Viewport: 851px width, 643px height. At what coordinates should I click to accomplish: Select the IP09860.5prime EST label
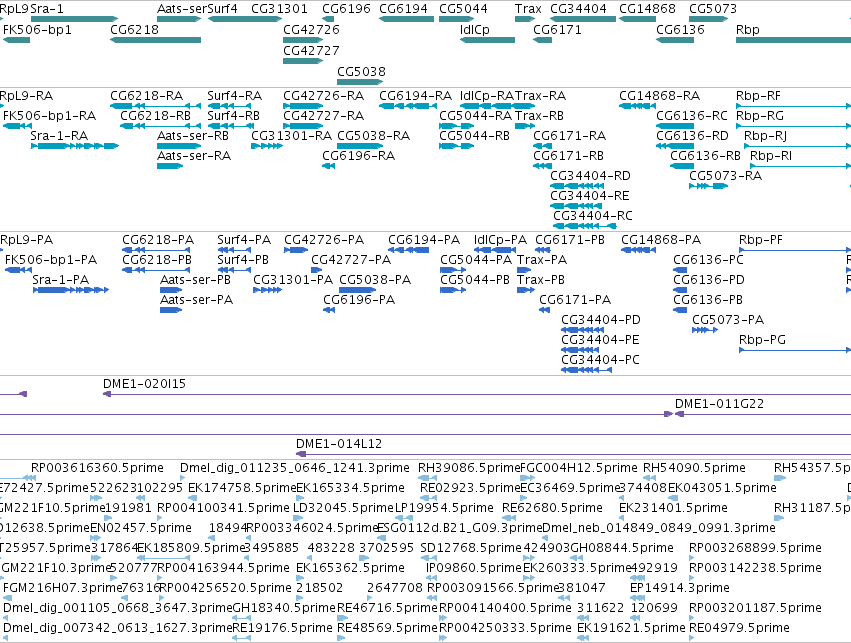pos(473,568)
